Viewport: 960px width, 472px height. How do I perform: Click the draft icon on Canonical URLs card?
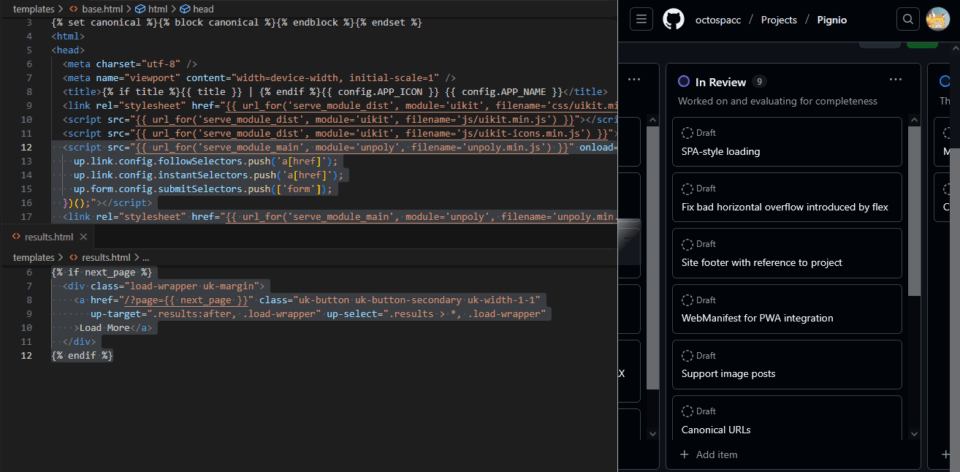click(x=687, y=411)
